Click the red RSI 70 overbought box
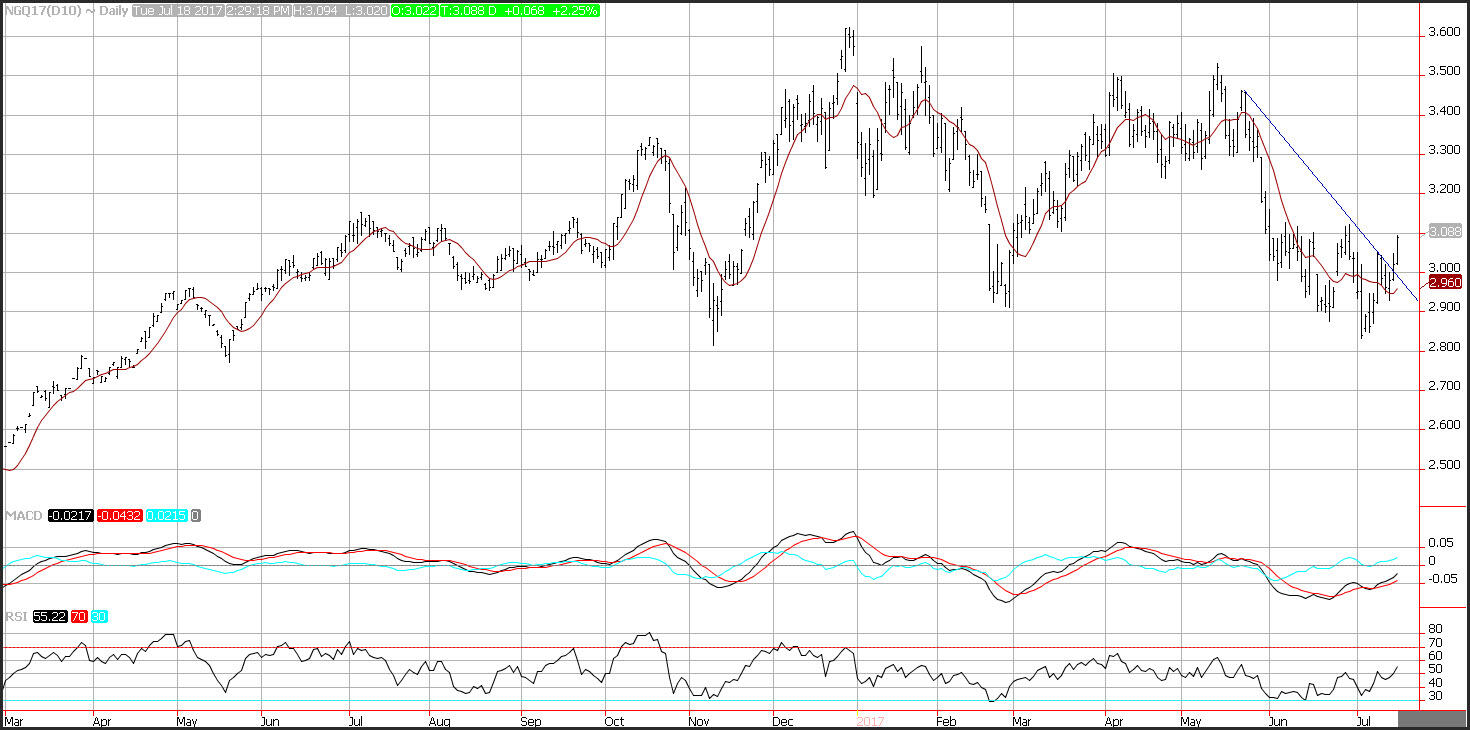1470x730 pixels. (x=80, y=617)
